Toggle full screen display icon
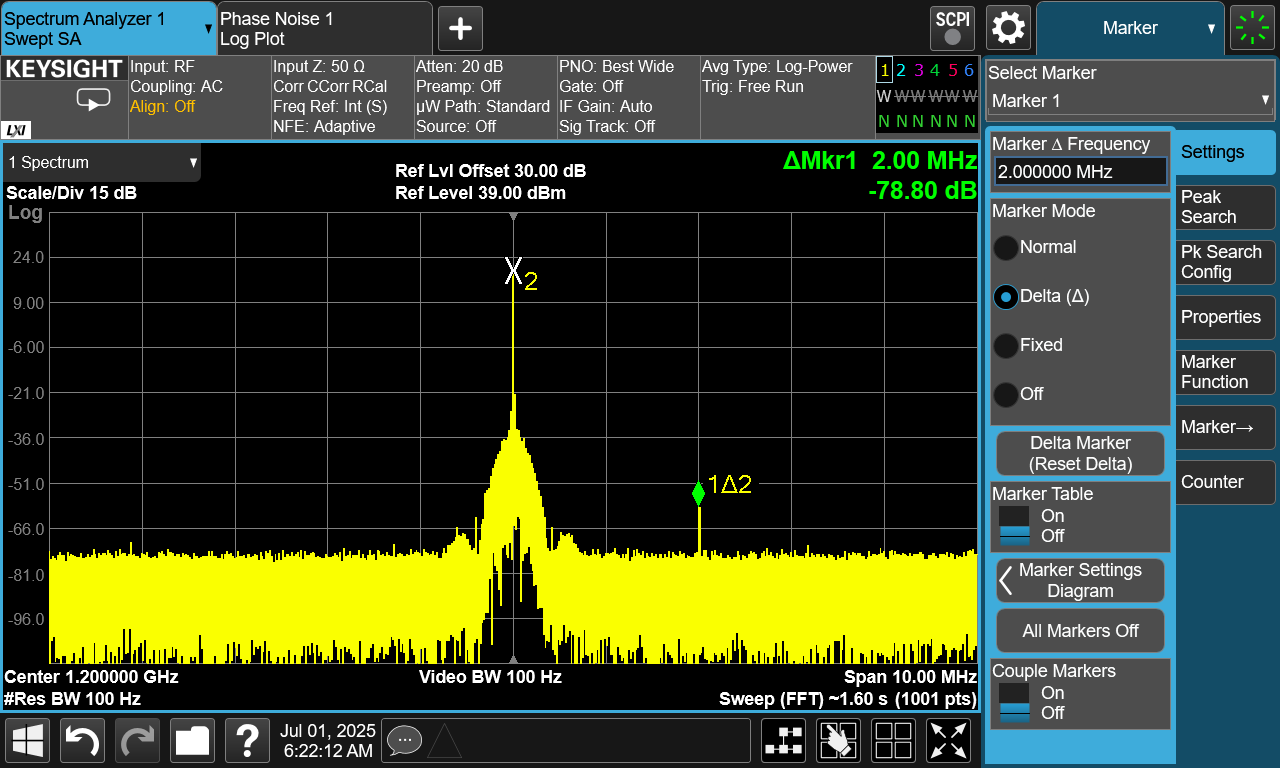The image size is (1280, 768). pyautogui.click(x=948, y=741)
